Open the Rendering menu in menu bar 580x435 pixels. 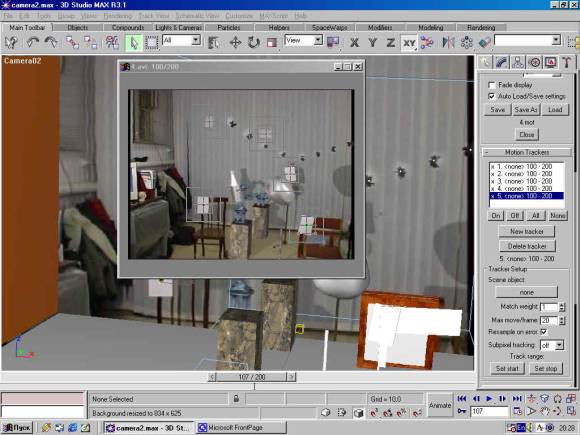pyautogui.click(x=118, y=16)
